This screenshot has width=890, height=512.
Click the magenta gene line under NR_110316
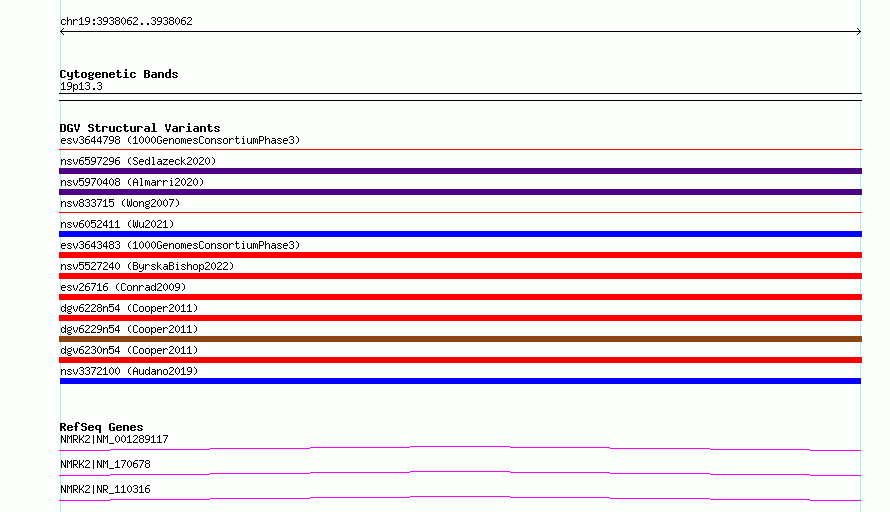point(460,498)
